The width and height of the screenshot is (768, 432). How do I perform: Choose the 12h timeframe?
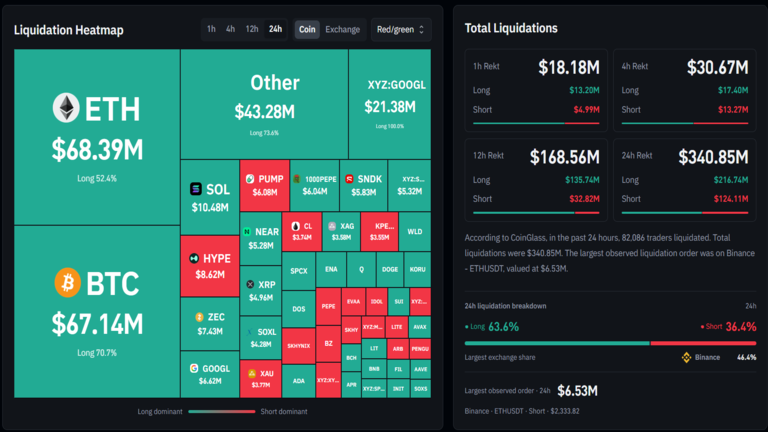(252, 29)
